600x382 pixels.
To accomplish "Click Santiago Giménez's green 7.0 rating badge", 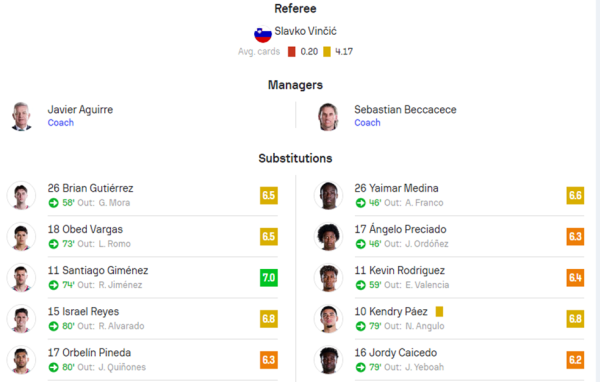I will coord(269,278).
